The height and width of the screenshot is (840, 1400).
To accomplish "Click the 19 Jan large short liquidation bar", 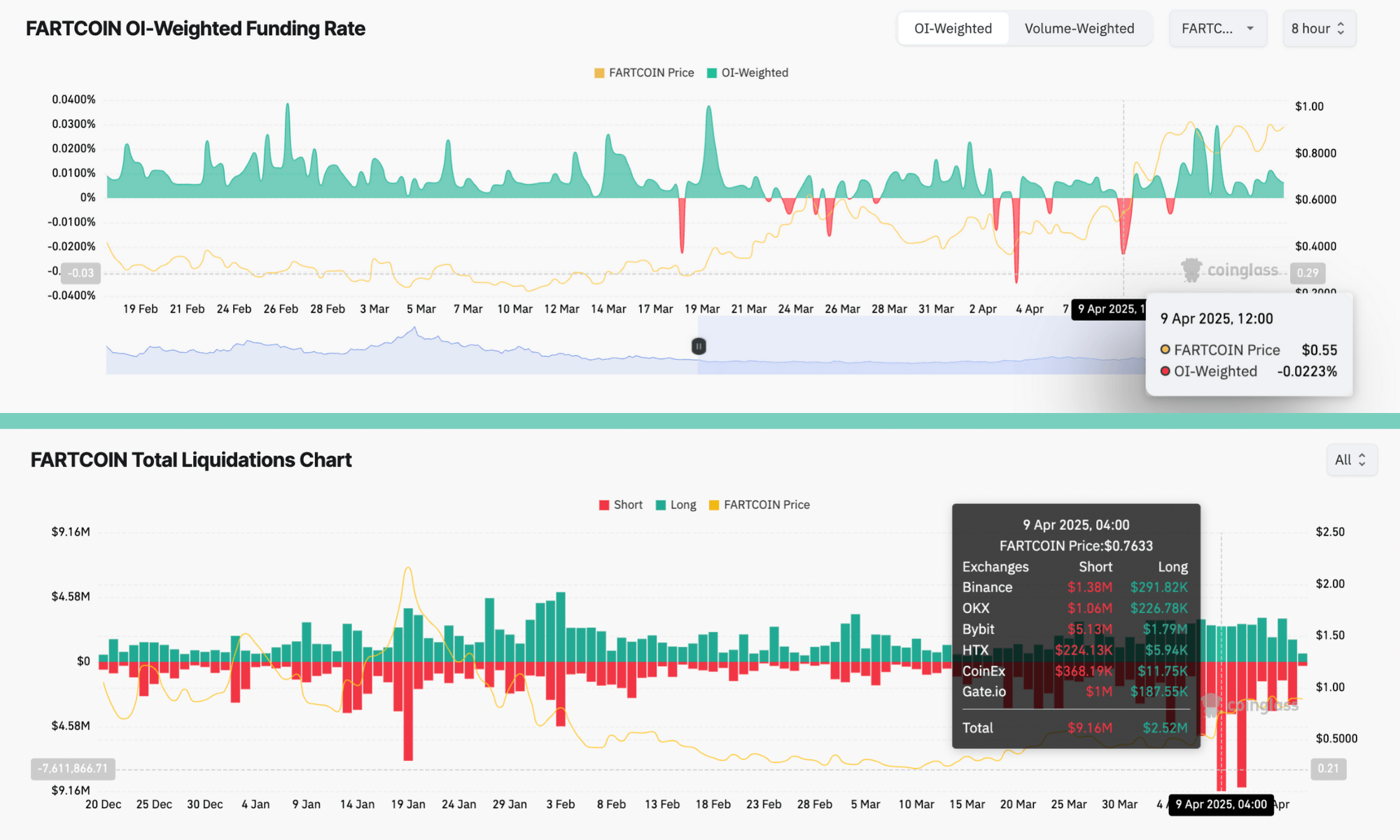I will click(x=408, y=710).
